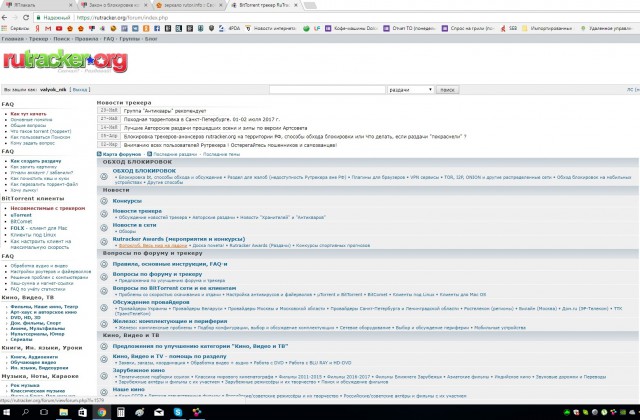Open the Windows Start menu

tap(7, 412)
